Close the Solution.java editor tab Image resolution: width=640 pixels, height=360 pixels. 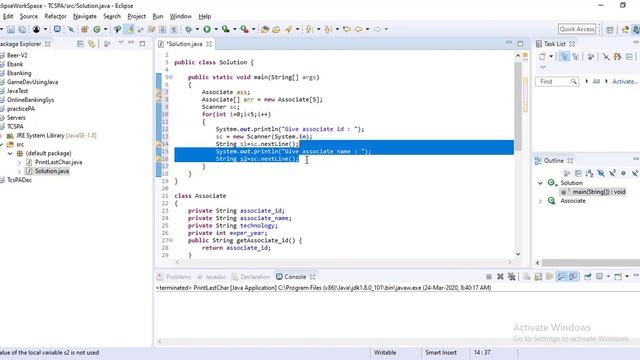point(209,44)
